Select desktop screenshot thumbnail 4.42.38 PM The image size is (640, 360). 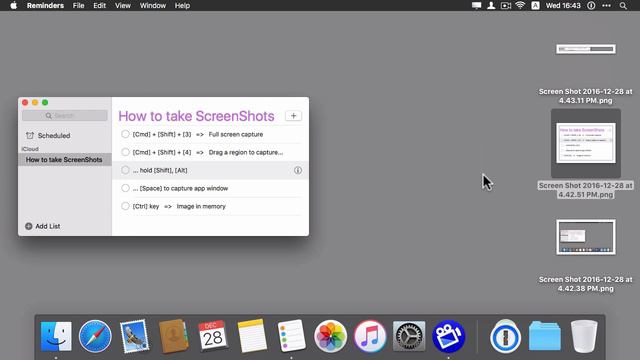[x=586, y=237]
